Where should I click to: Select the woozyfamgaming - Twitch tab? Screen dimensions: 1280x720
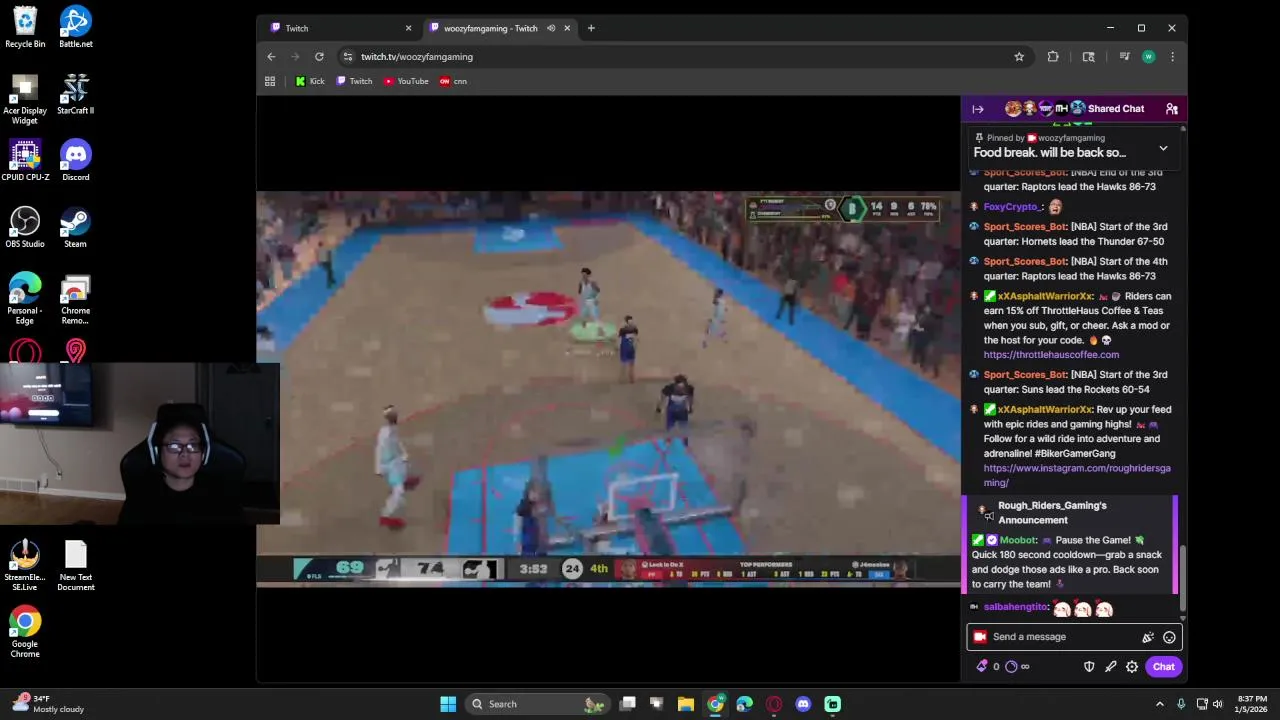click(x=490, y=28)
